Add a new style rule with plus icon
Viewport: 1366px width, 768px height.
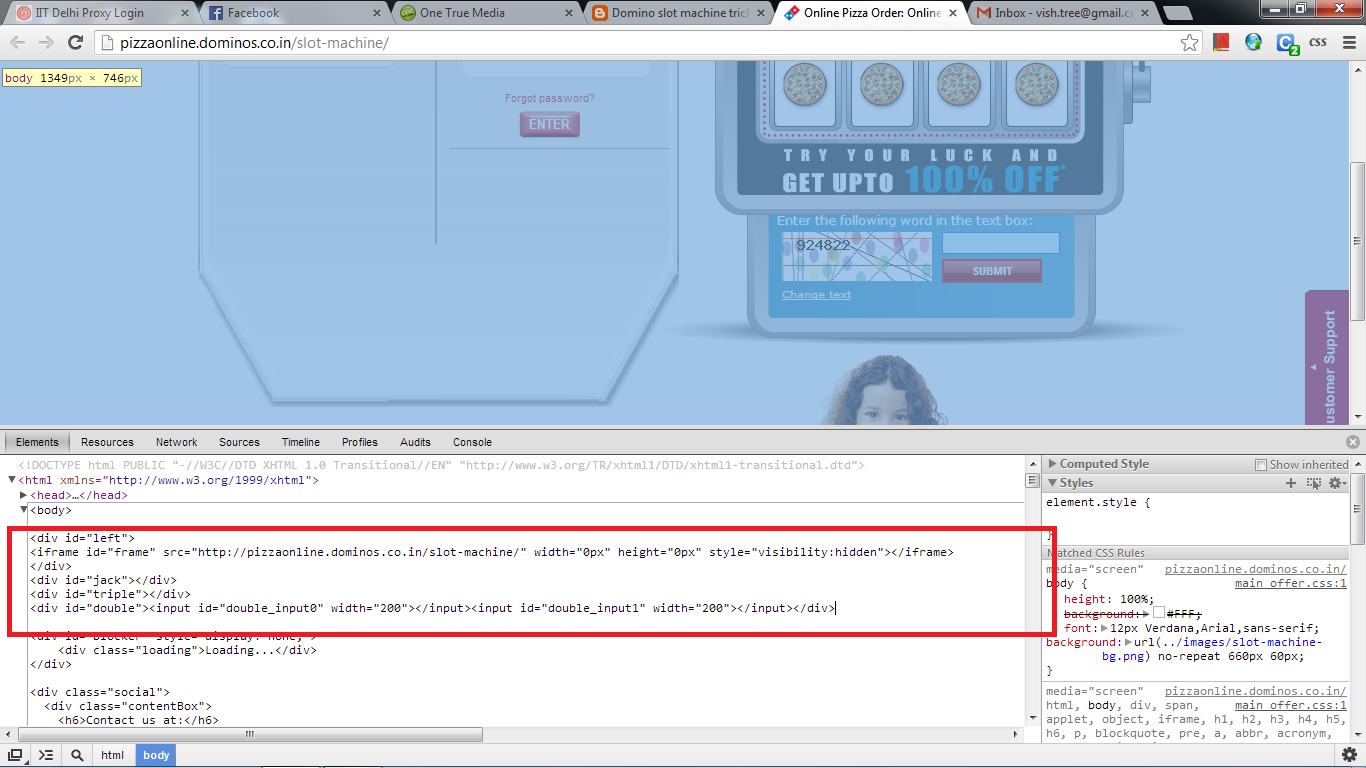point(1291,483)
